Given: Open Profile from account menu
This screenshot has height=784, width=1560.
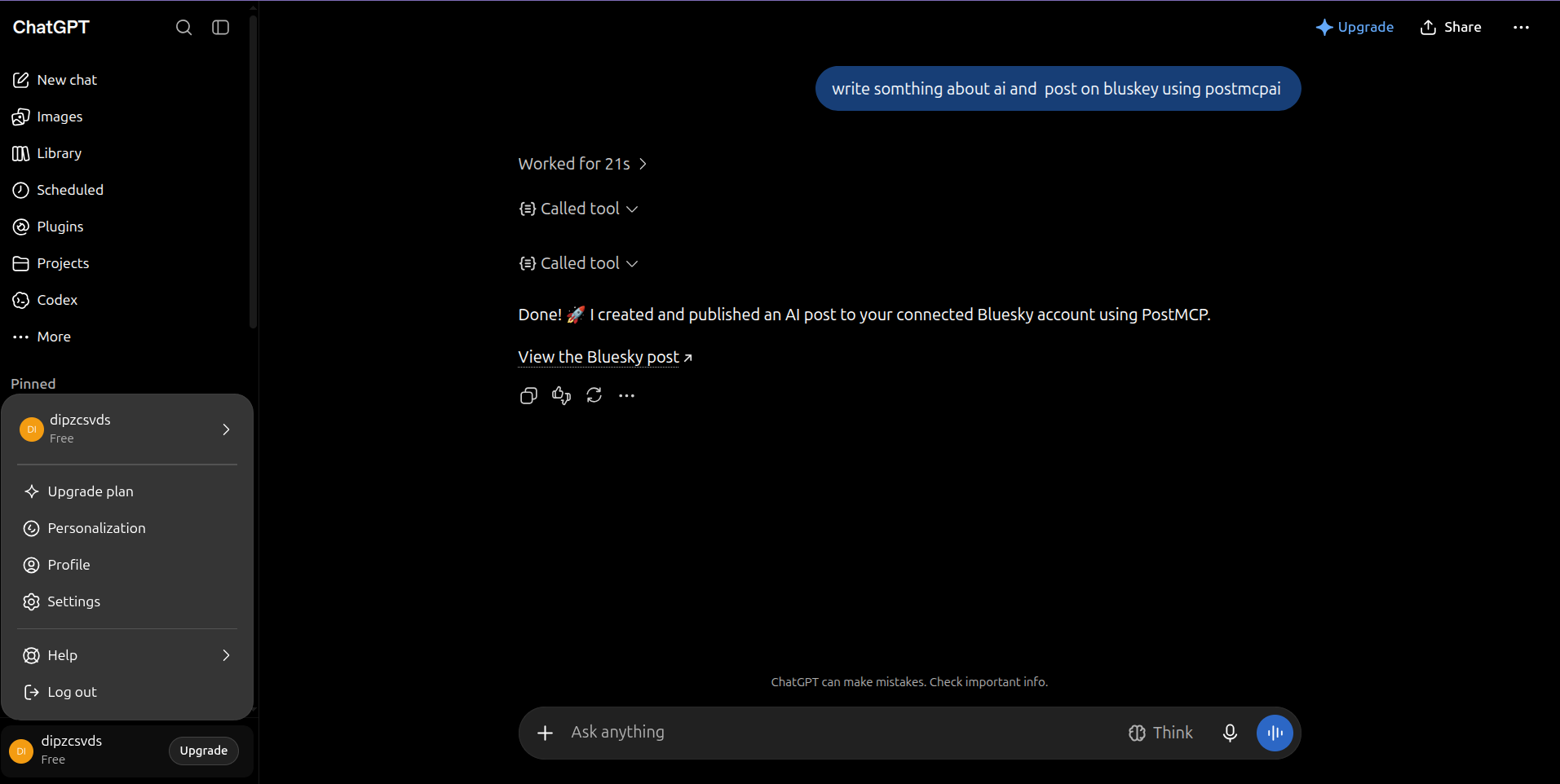Looking at the screenshot, I should click(x=127, y=565).
